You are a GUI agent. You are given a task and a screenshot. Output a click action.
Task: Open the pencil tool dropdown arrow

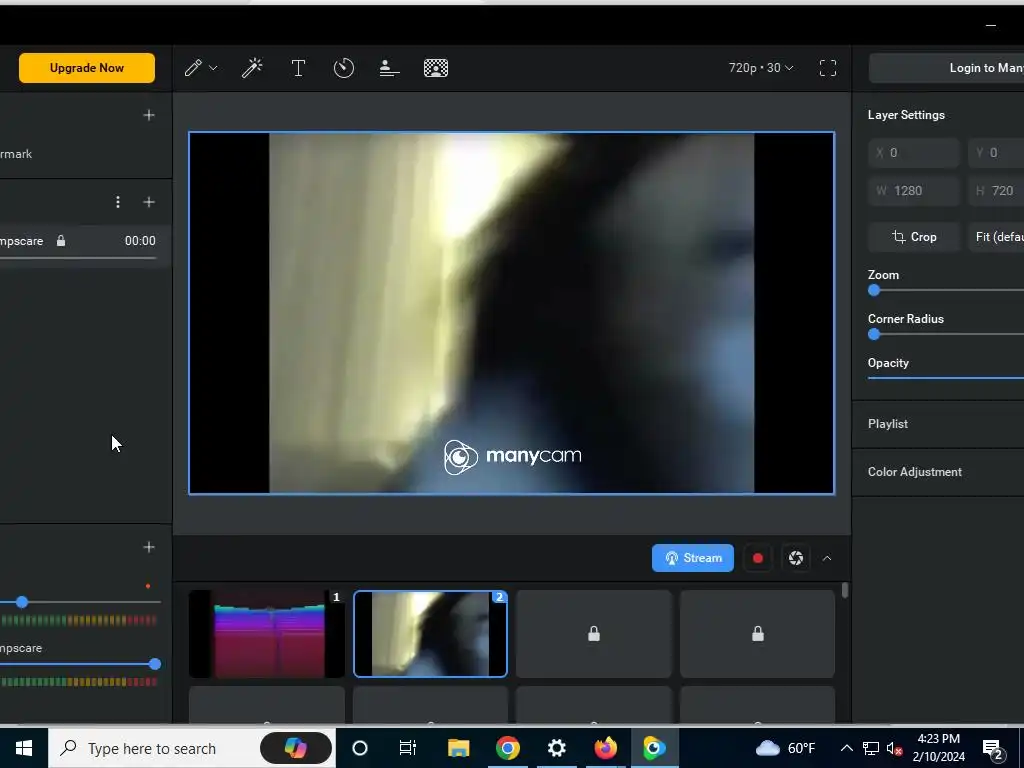pyautogui.click(x=213, y=68)
